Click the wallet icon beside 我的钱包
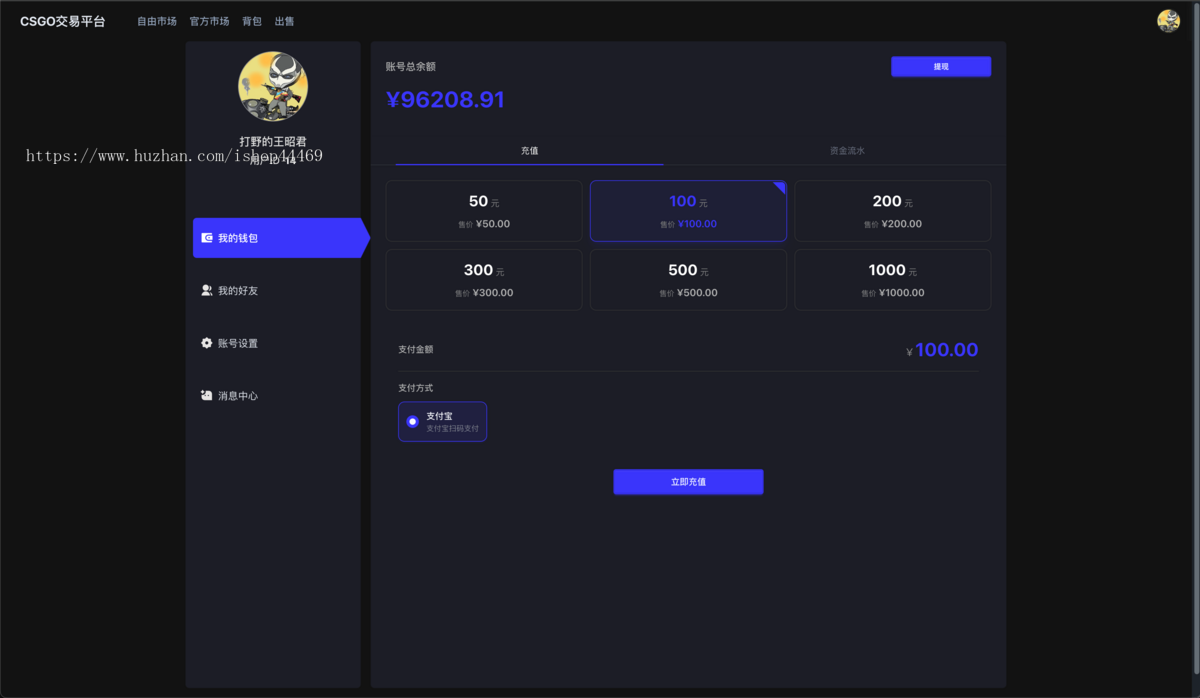Screen dimensions: 1200x698 click(207, 238)
